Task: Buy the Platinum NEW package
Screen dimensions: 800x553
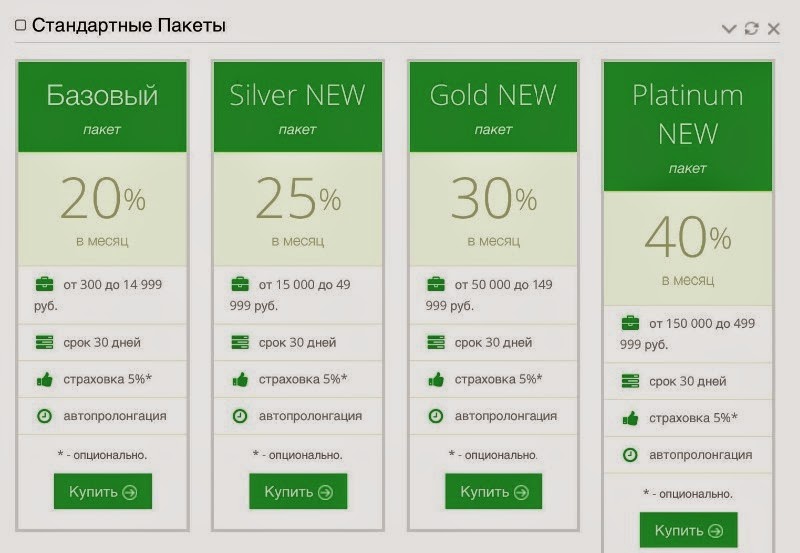Action: 688,530
